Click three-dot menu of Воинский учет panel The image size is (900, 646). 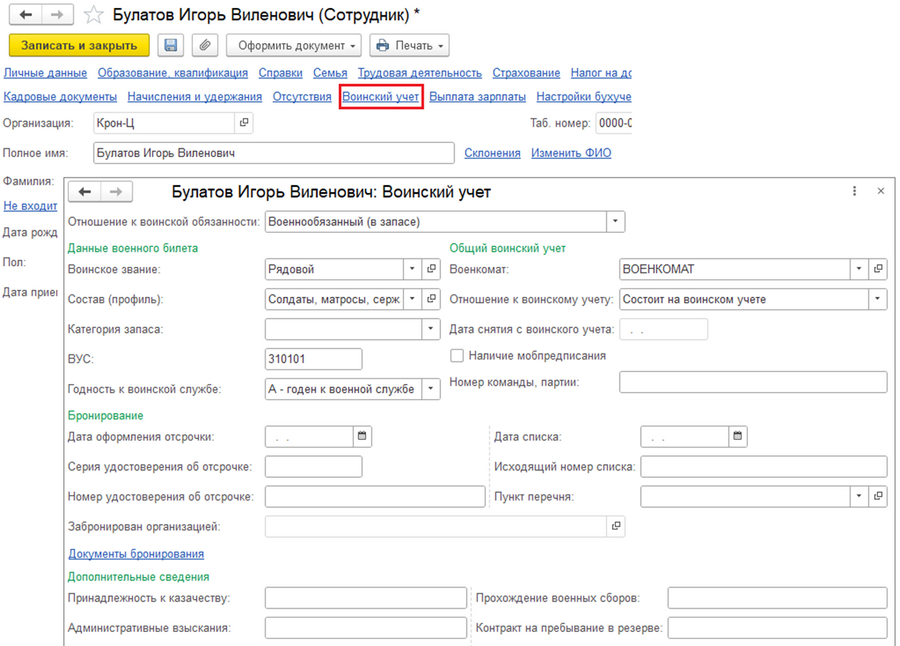[x=854, y=191]
